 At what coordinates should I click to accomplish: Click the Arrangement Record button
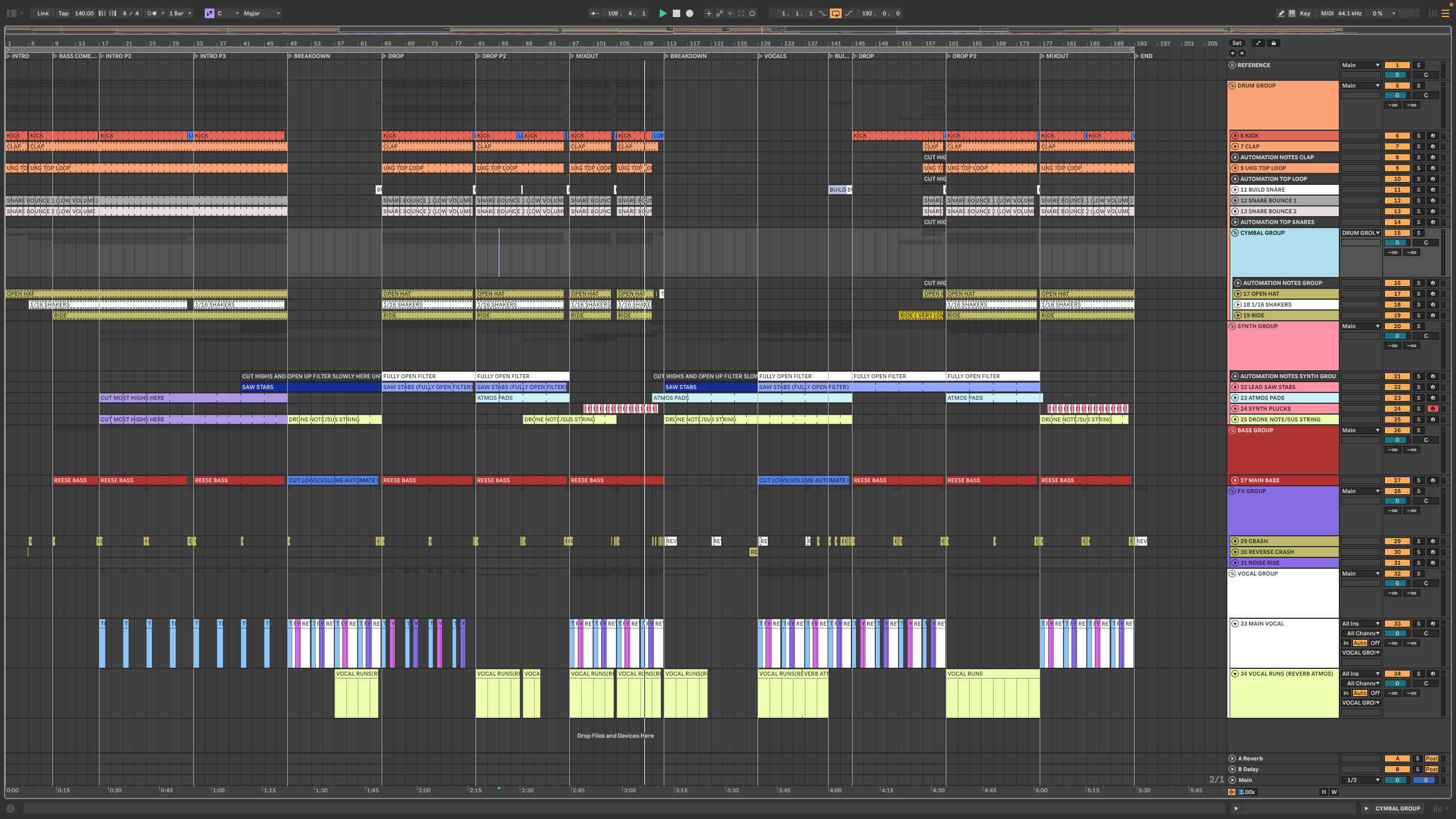click(689, 13)
